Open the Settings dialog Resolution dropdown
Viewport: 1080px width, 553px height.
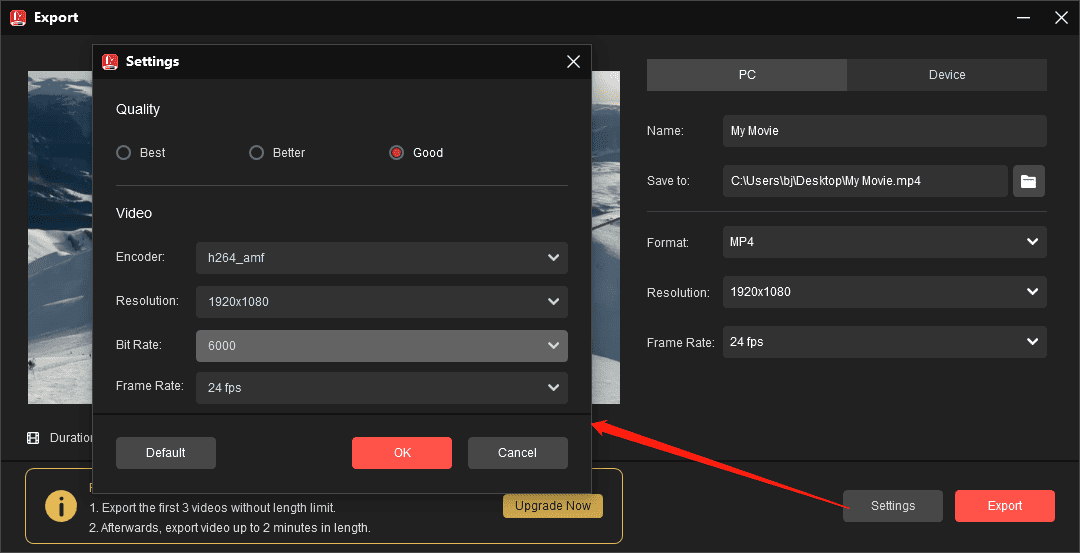pos(382,302)
